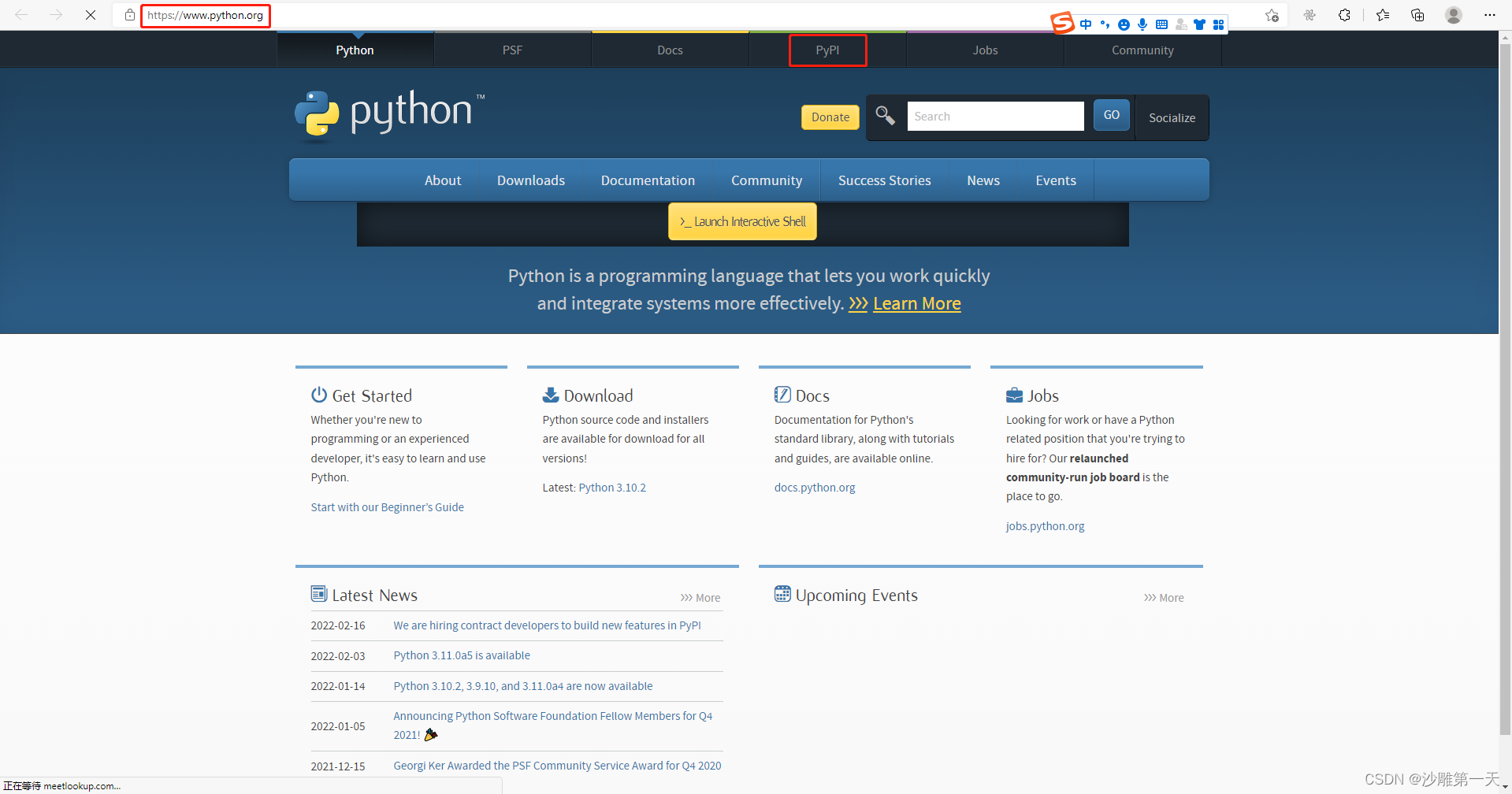Open Start with our Beginner's Guide link
The width and height of the screenshot is (1512, 794).
[387, 507]
